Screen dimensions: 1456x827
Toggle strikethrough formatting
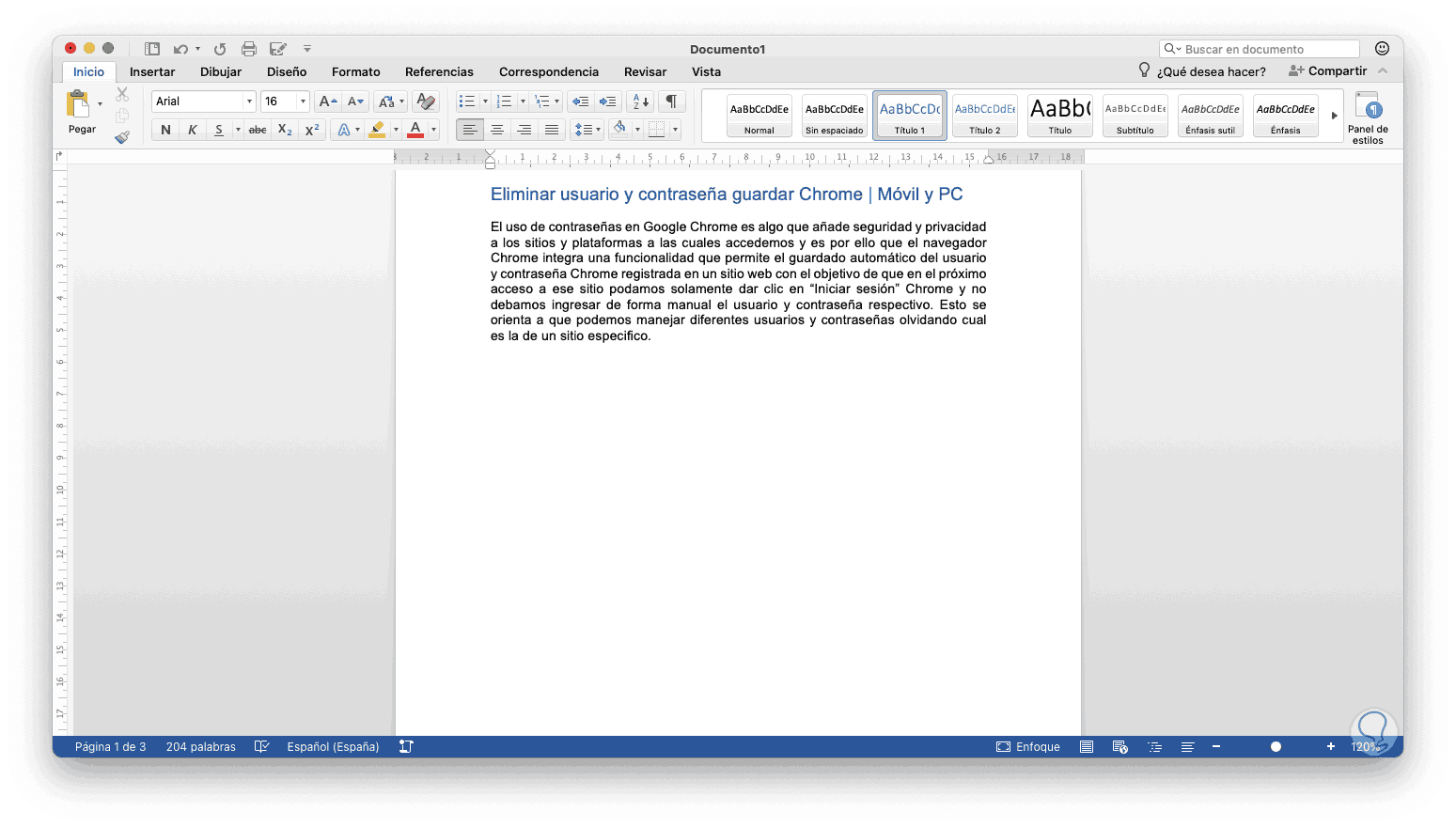(258, 130)
